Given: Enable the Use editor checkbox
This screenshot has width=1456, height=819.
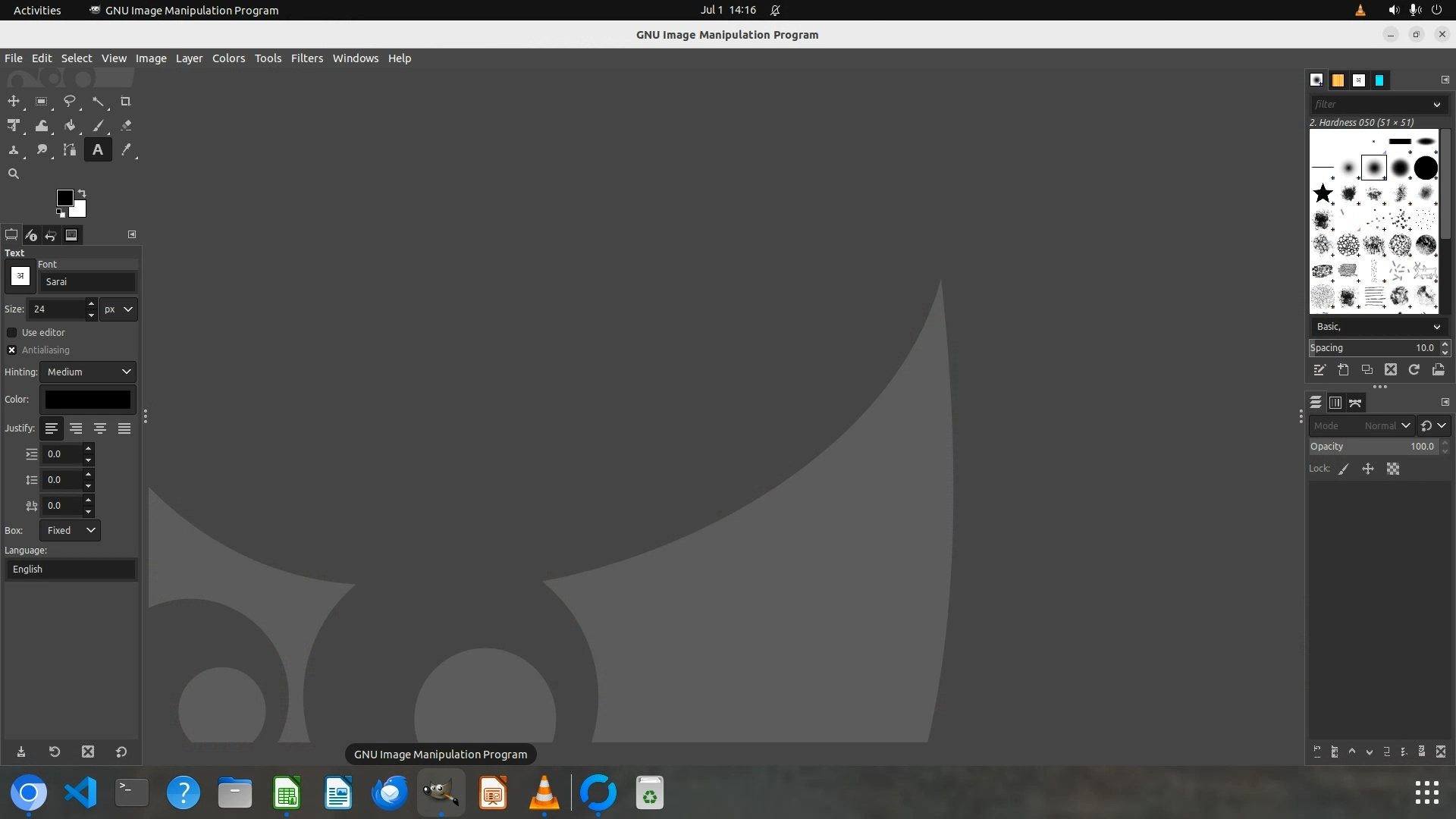Looking at the screenshot, I should 12,332.
